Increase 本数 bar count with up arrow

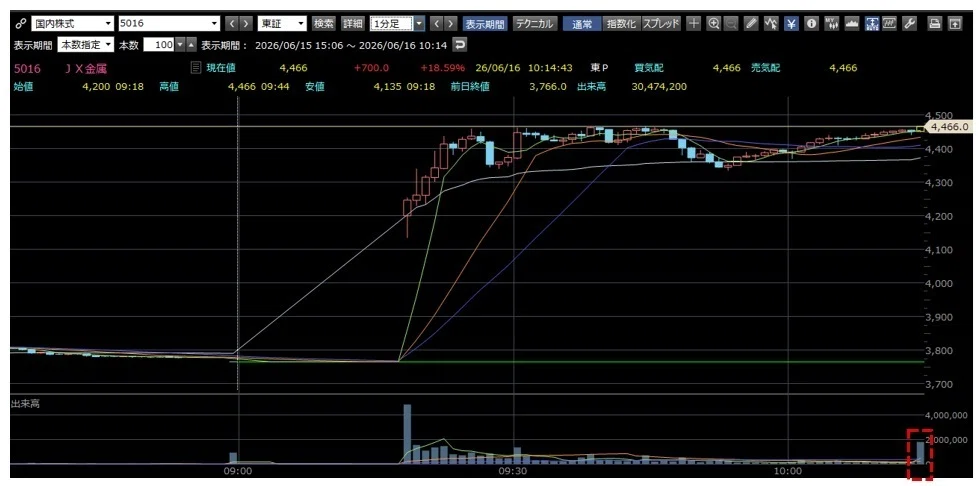[191, 45]
